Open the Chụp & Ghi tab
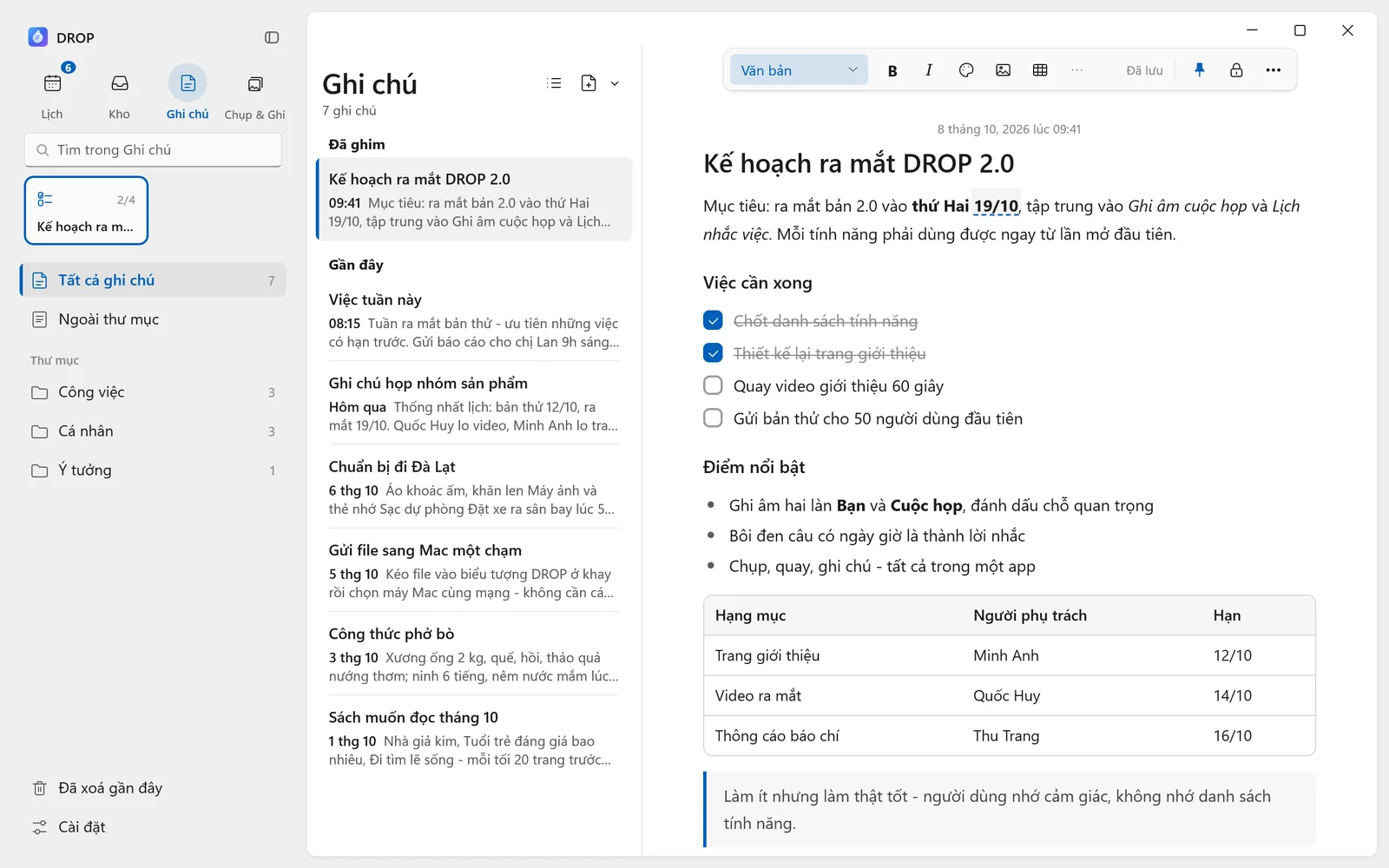1389x868 pixels. coord(255,93)
